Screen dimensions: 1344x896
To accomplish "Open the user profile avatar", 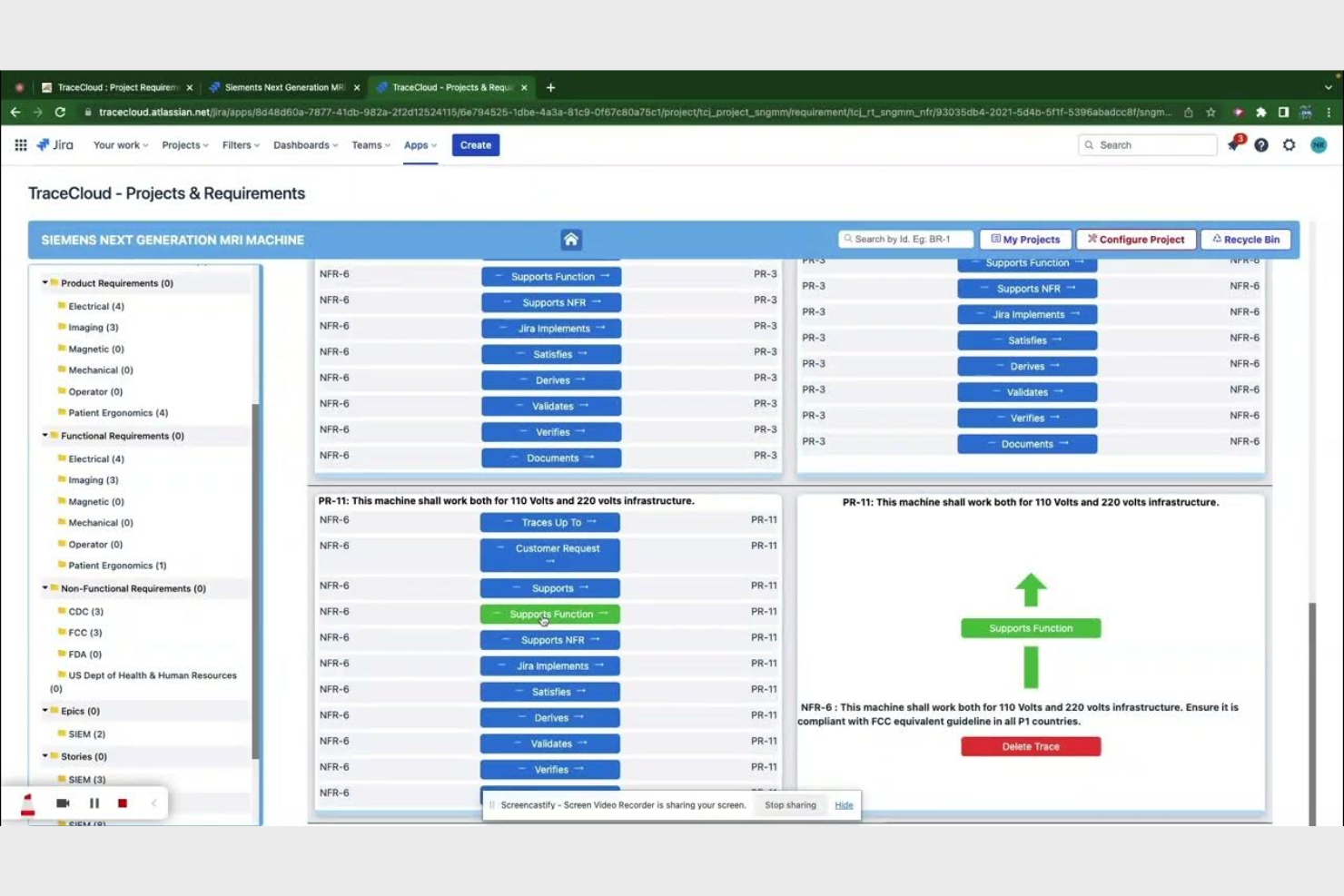I will [x=1319, y=145].
